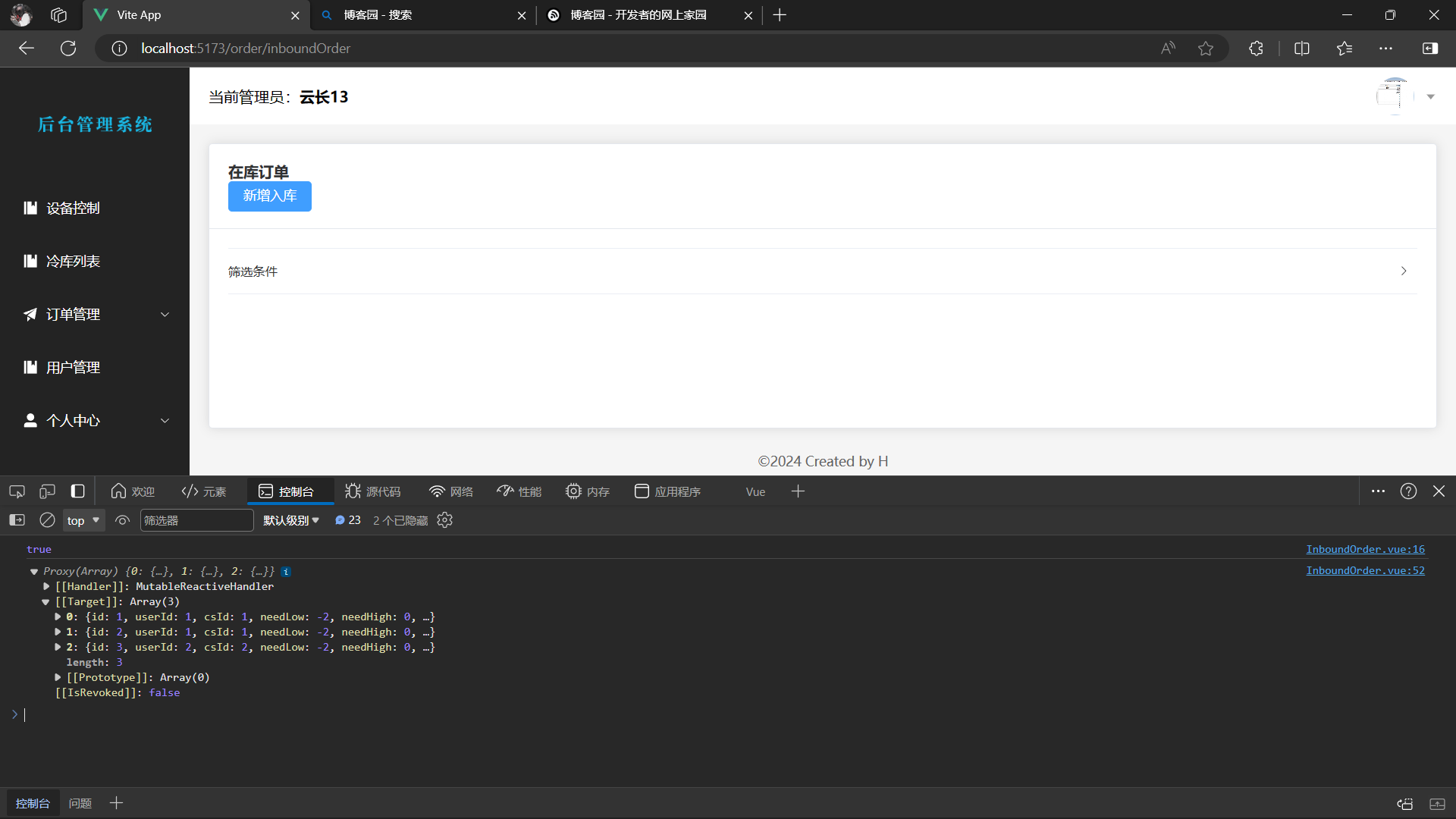This screenshot has height=819, width=1456.
Task: Open the split screen browser icon
Action: pyautogui.click(x=1302, y=49)
